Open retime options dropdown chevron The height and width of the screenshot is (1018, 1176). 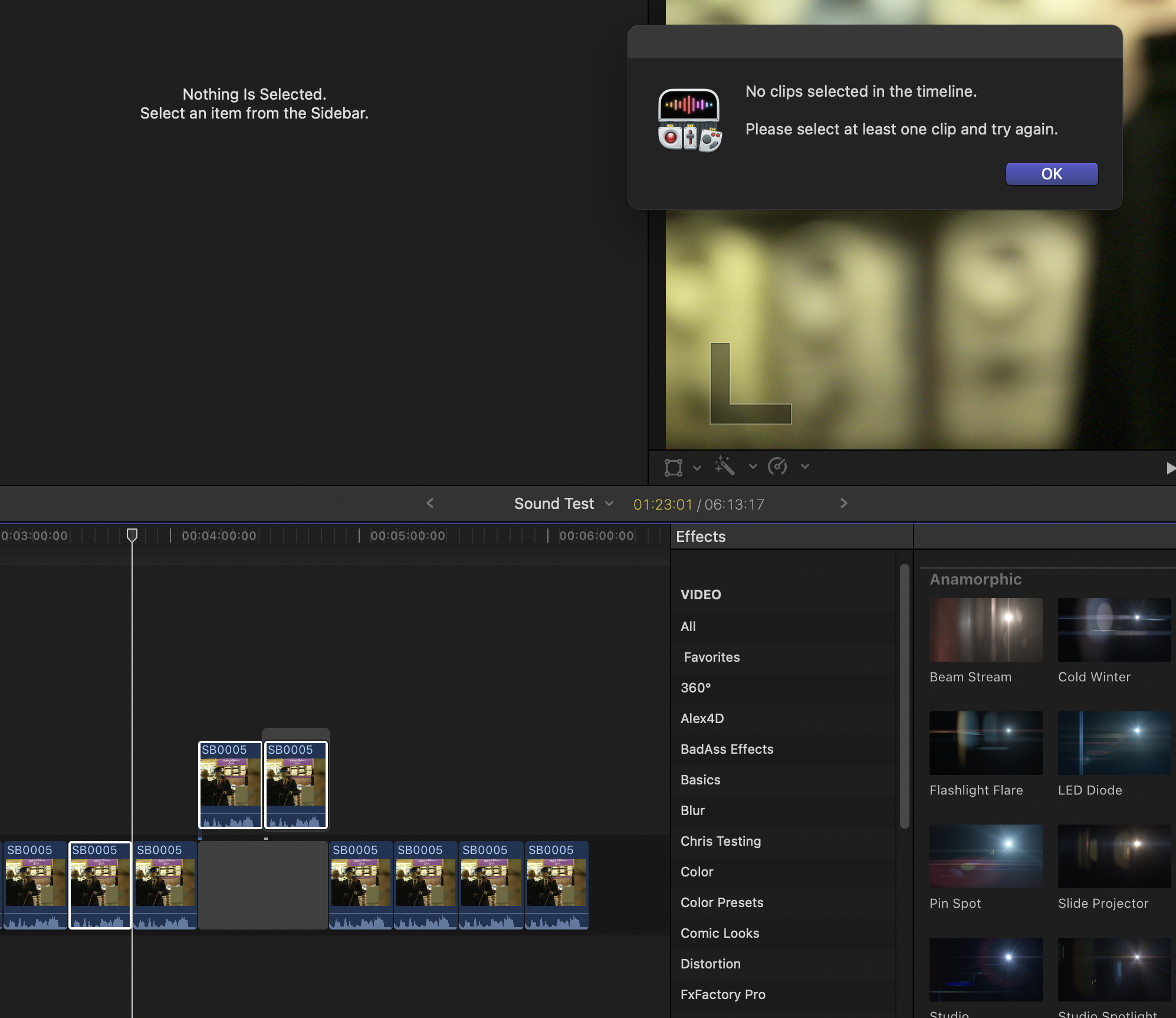coord(805,467)
